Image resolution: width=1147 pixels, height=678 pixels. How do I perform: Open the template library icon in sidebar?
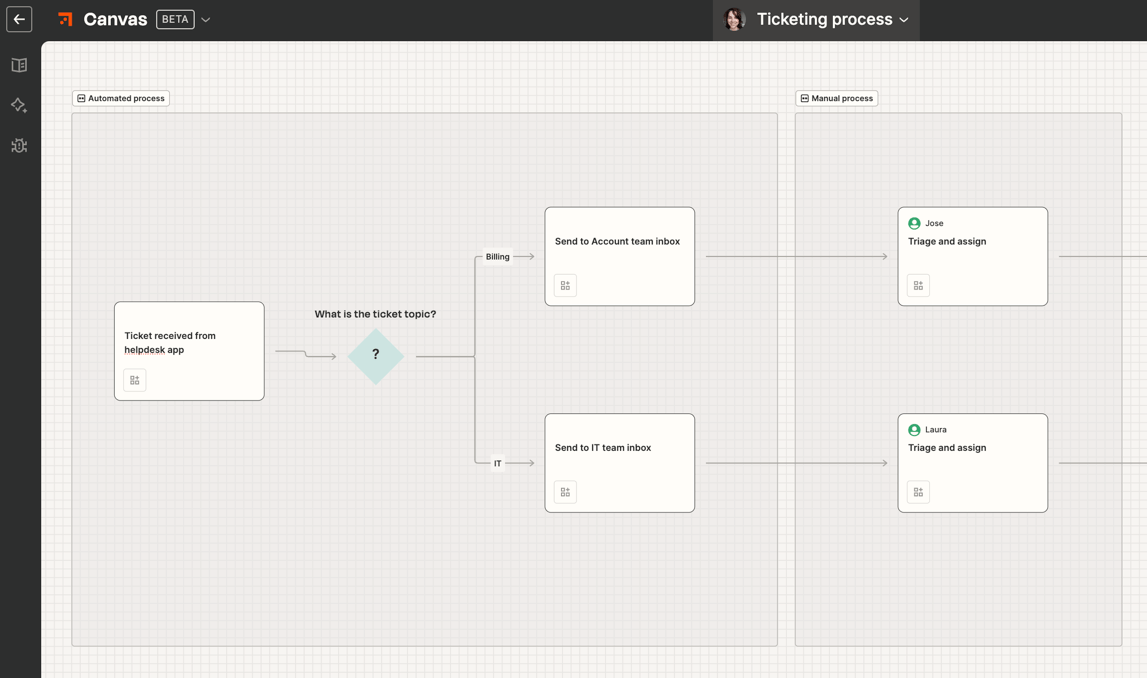(x=18, y=64)
